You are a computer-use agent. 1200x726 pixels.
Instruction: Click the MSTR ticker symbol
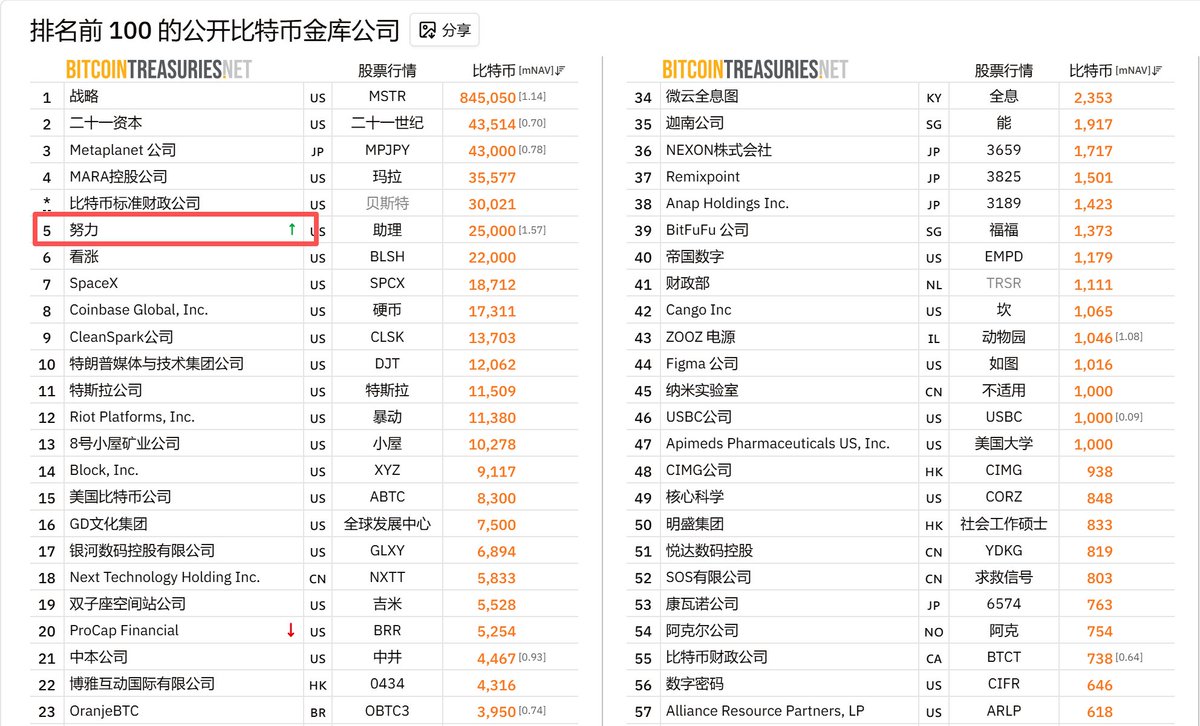tap(388, 97)
